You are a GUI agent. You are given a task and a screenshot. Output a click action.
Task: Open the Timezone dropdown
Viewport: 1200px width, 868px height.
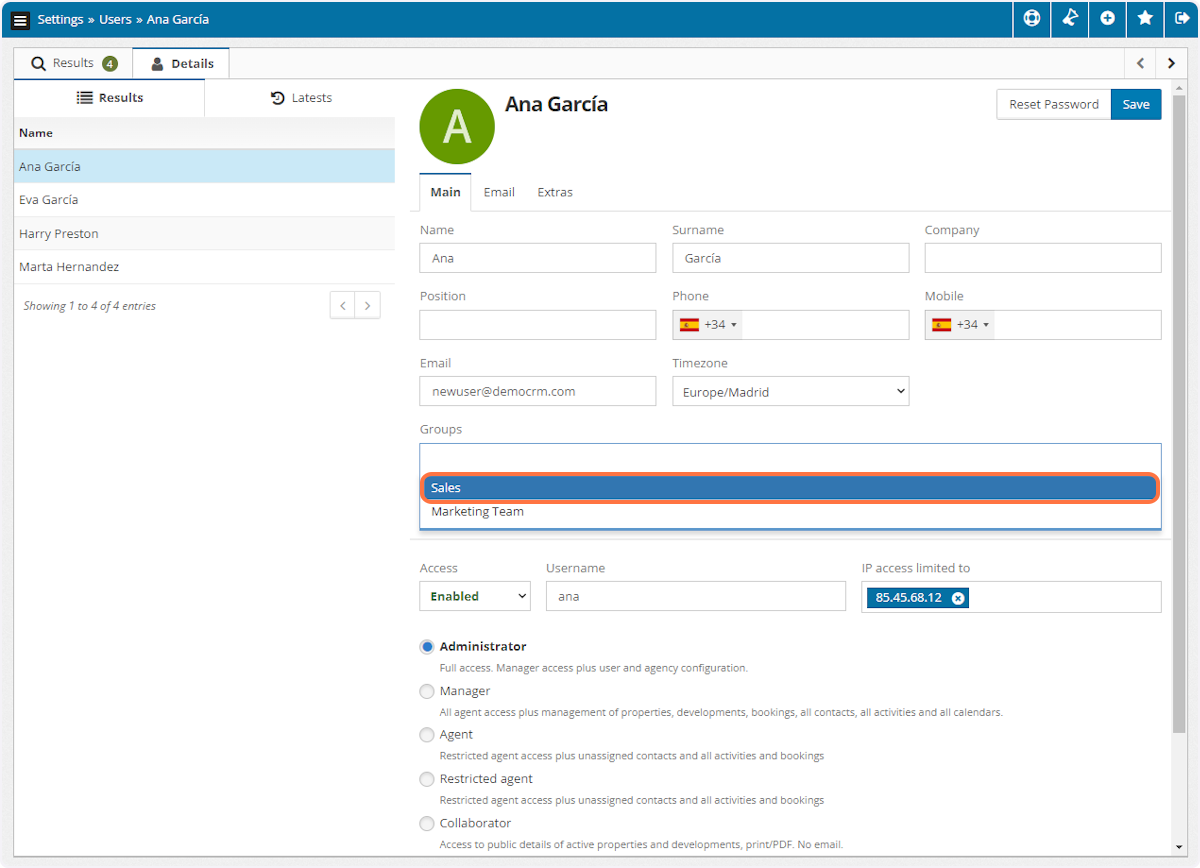790,392
